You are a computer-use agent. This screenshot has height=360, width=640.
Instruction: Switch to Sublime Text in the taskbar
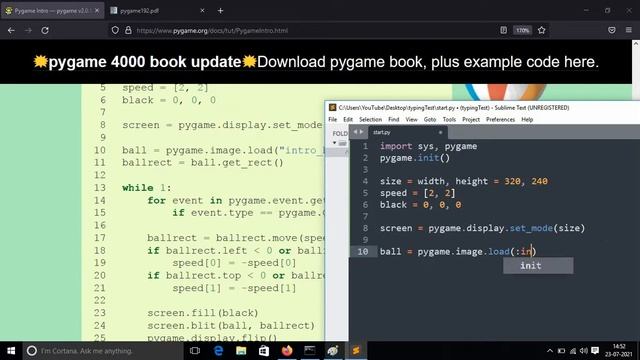(x=356, y=351)
